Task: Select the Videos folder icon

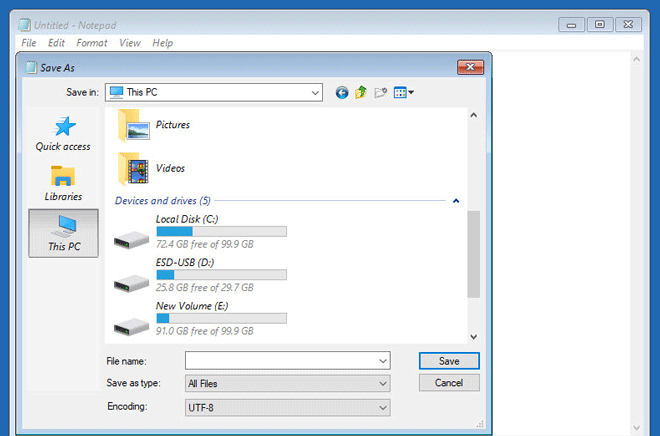Action: 133,169
